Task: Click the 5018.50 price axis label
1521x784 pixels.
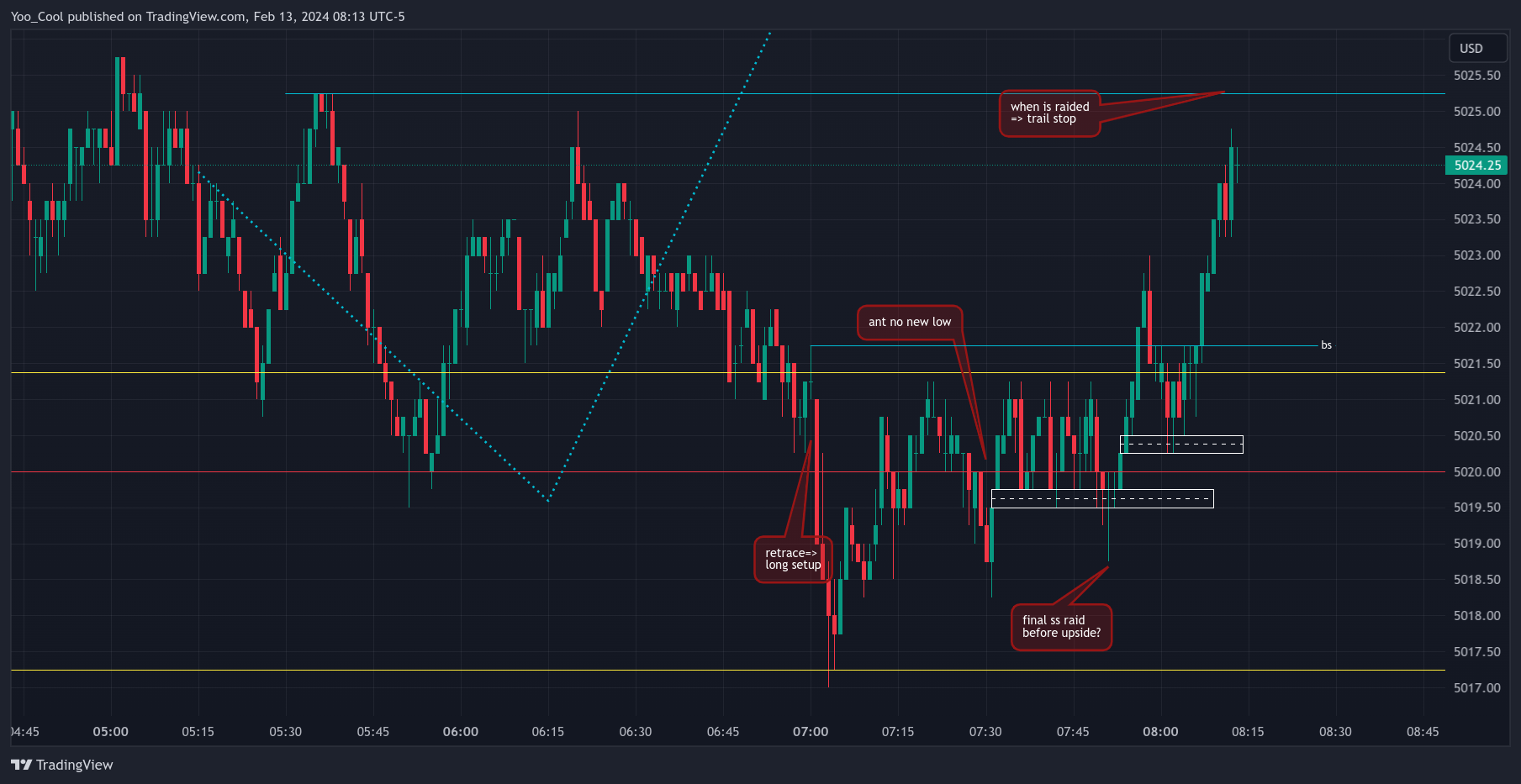Action: pyautogui.click(x=1477, y=580)
